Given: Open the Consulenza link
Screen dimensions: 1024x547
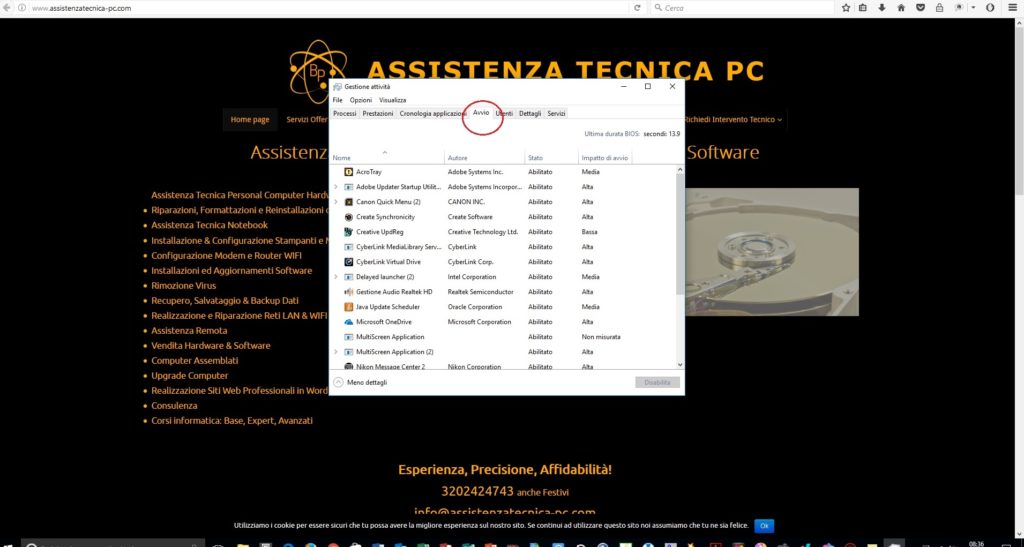Looking at the screenshot, I should click(174, 405).
